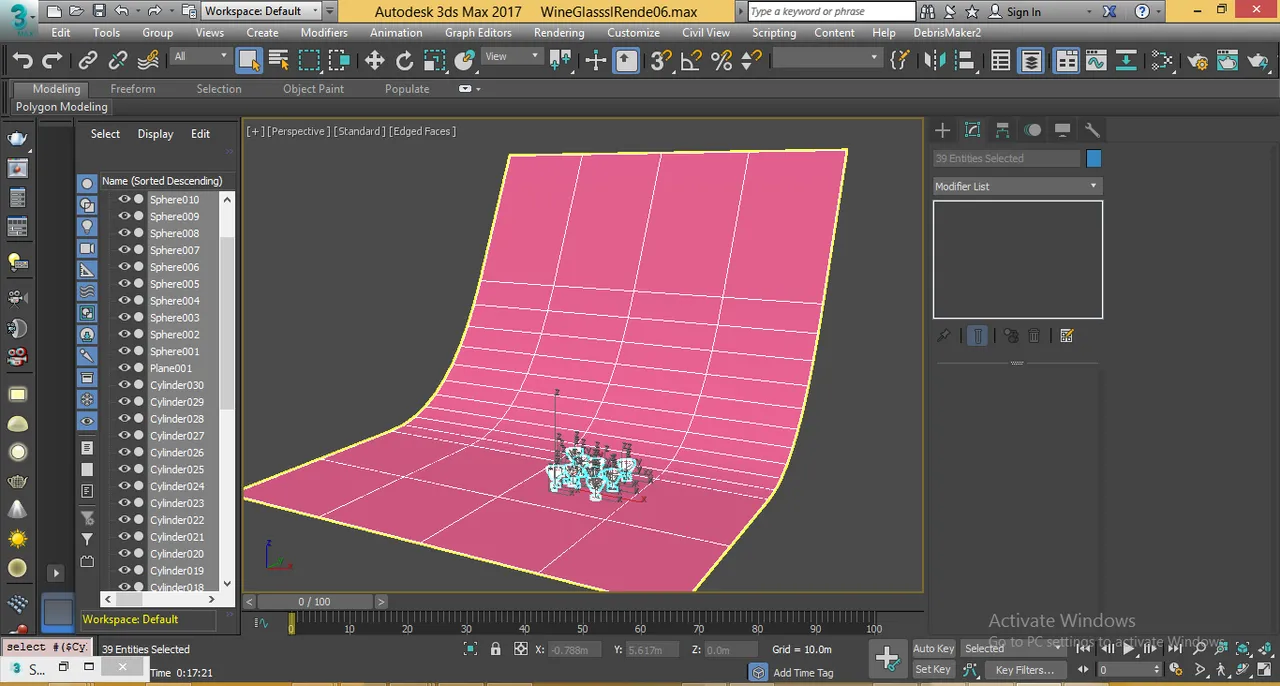Click Pin Stack icon under modifier stack
Image resolution: width=1280 pixels, height=686 pixels.
click(x=943, y=336)
